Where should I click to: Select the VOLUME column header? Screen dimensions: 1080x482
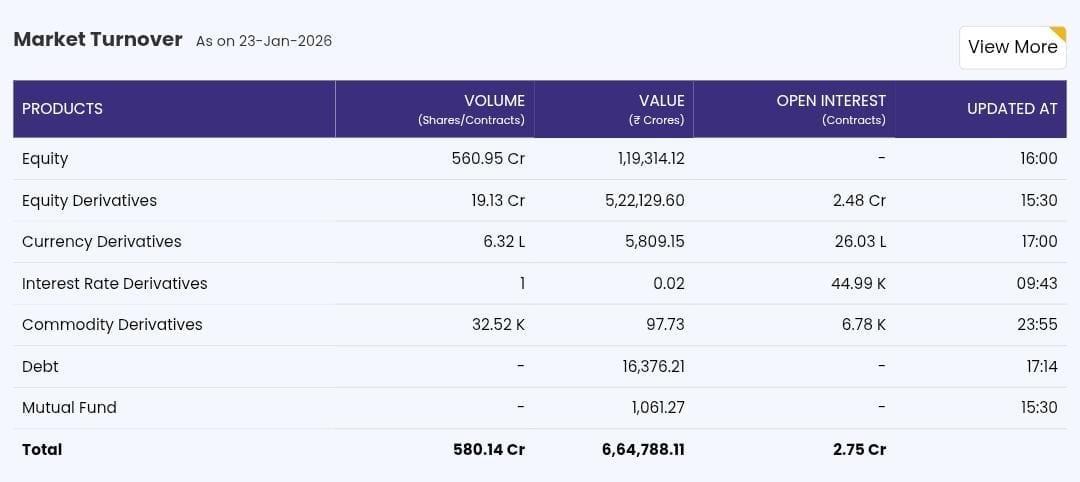coord(494,101)
